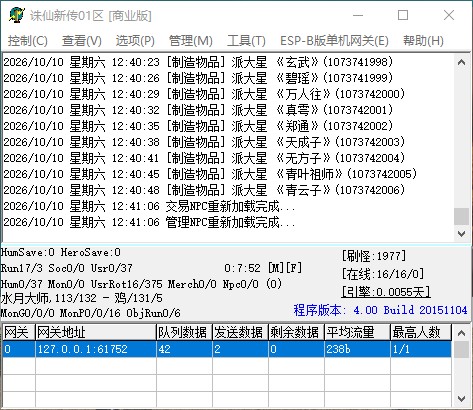The height and width of the screenshot is (410, 473).
Task: Open the 控制(C) menu
Action: point(28,41)
